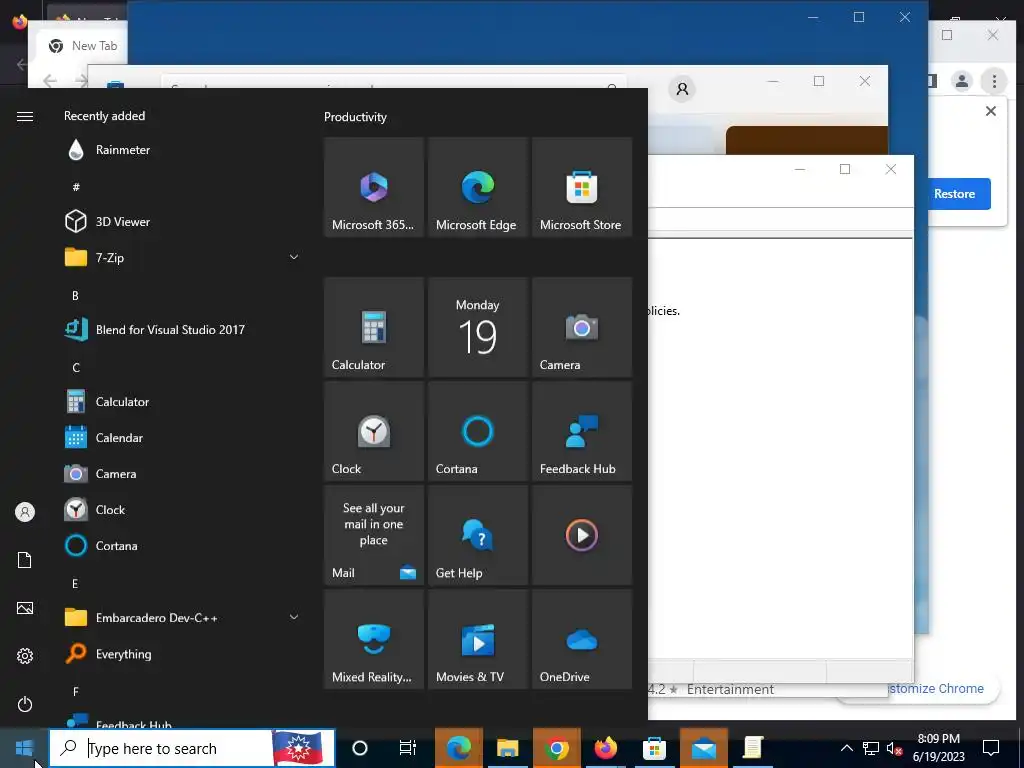Click the Microsoft 365 tile

pyautogui.click(x=374, y=187)
